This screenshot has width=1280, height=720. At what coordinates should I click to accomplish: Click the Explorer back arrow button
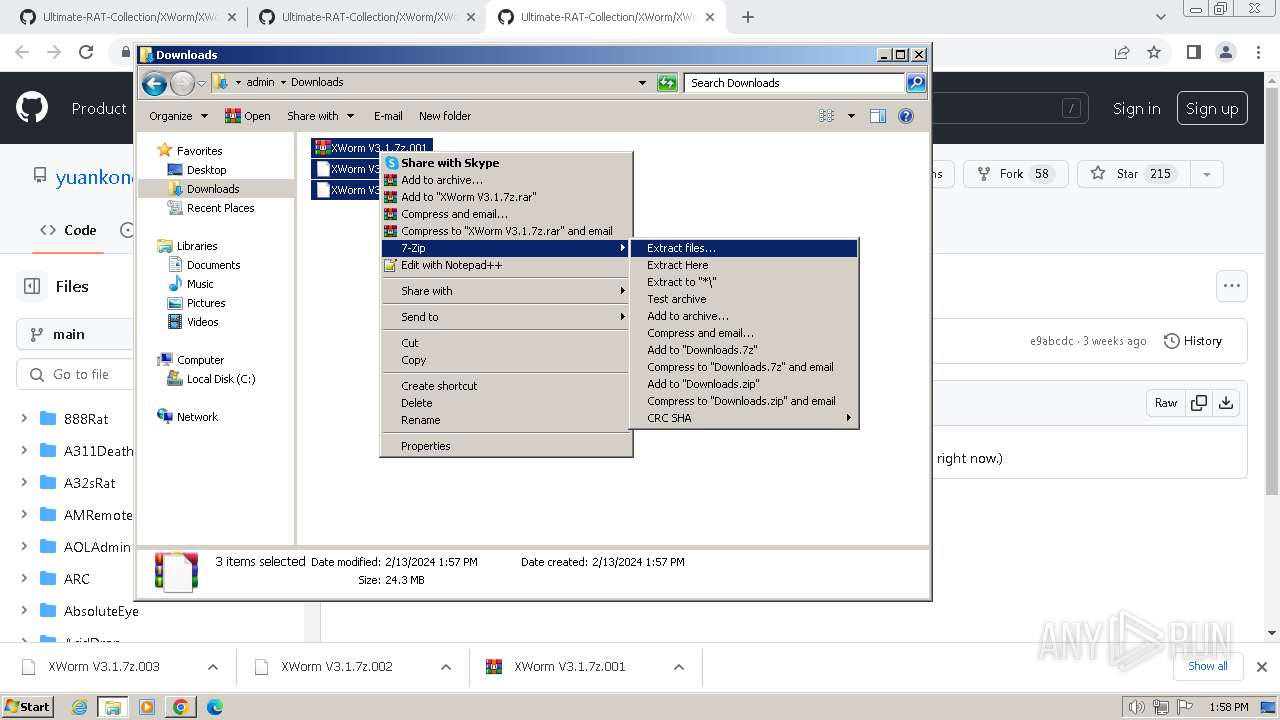[x=154, y=83]
